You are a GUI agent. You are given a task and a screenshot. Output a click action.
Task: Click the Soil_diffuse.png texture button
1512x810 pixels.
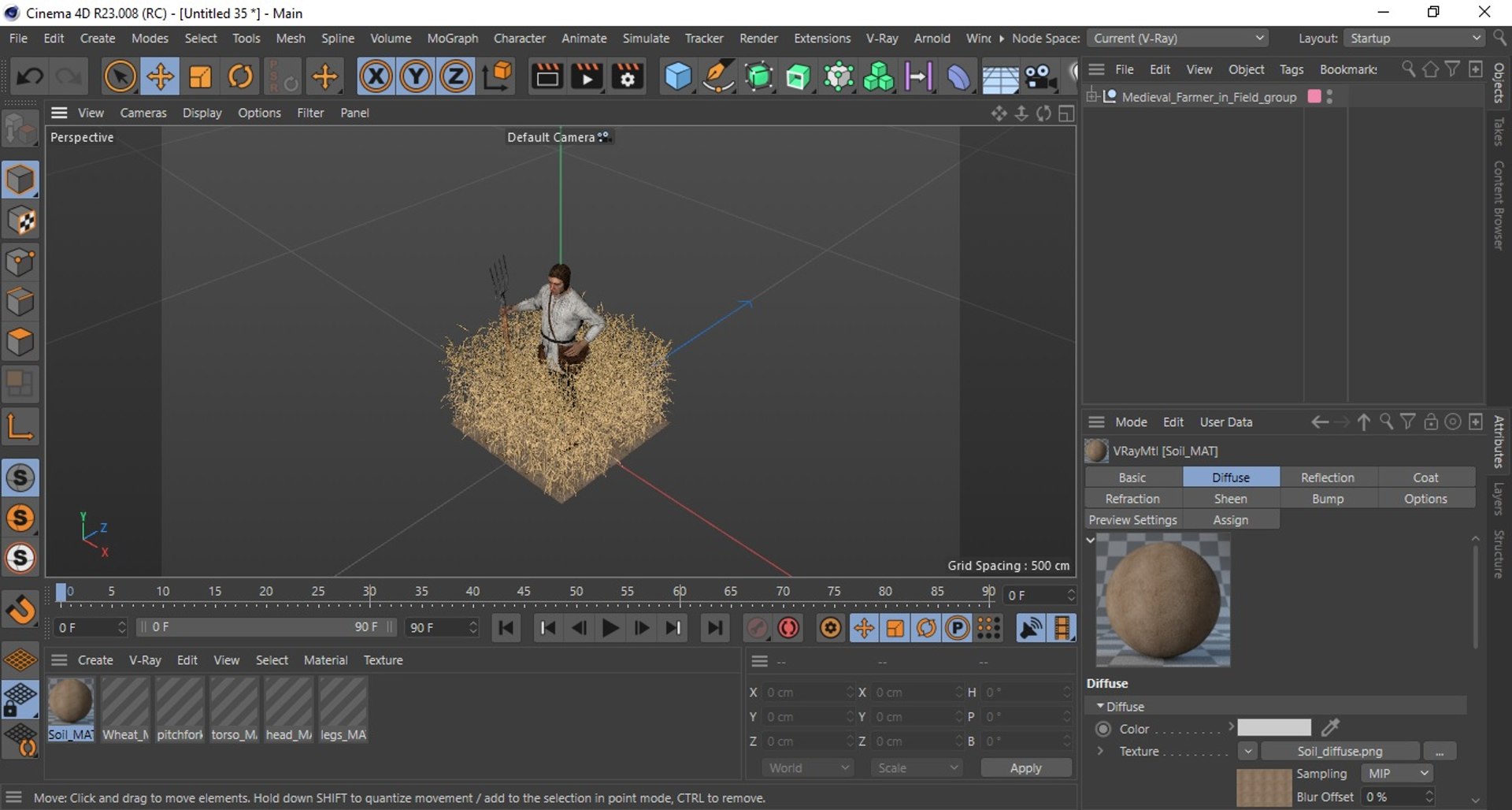[1340, 752]
